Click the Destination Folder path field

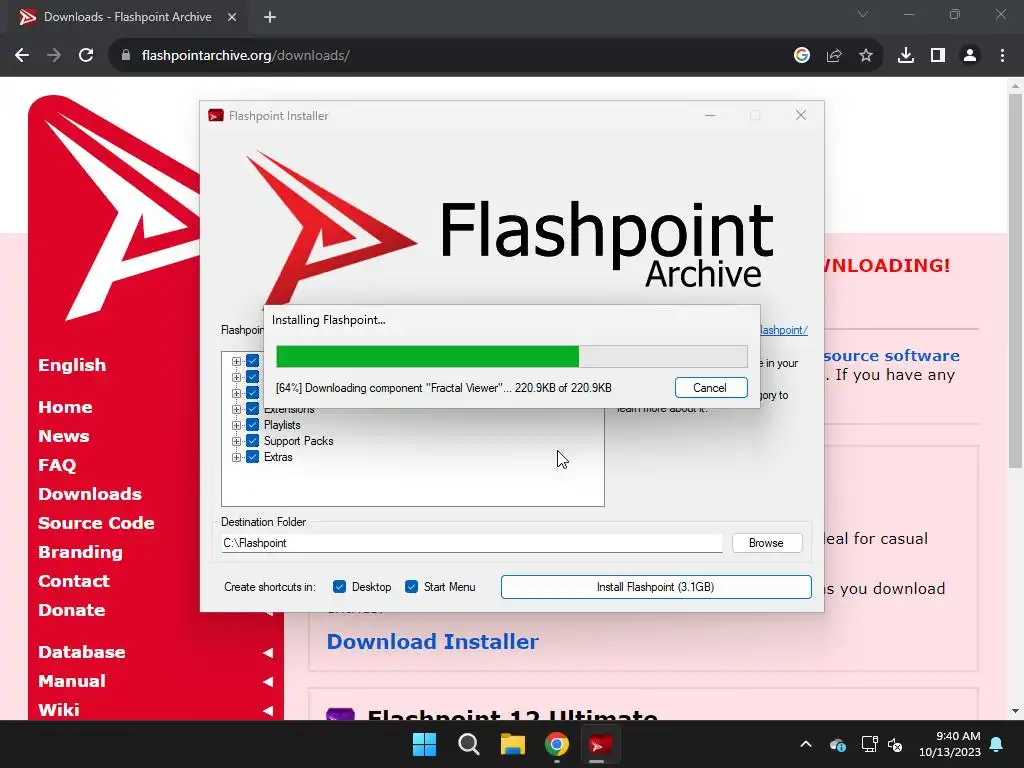pos(472,543)
